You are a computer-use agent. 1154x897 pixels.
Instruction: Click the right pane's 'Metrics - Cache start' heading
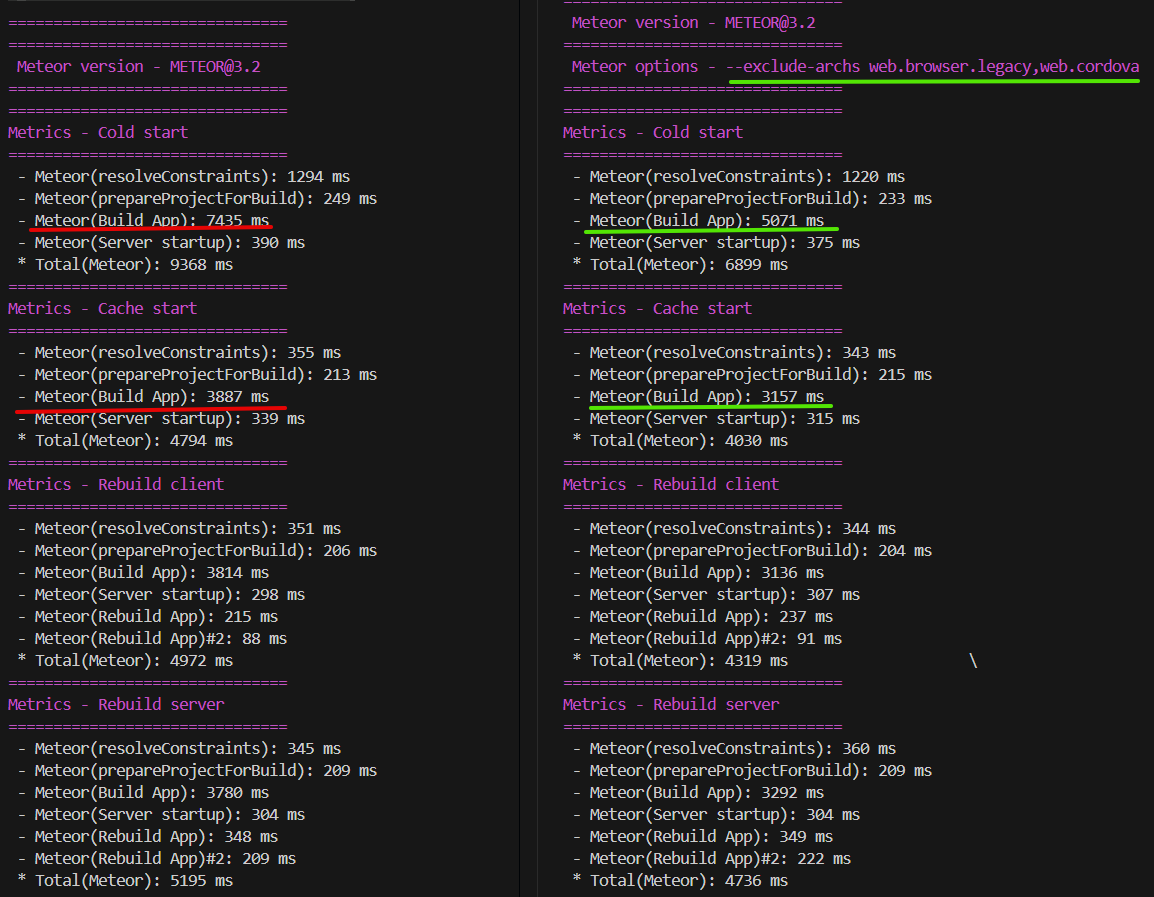[657, 308]
